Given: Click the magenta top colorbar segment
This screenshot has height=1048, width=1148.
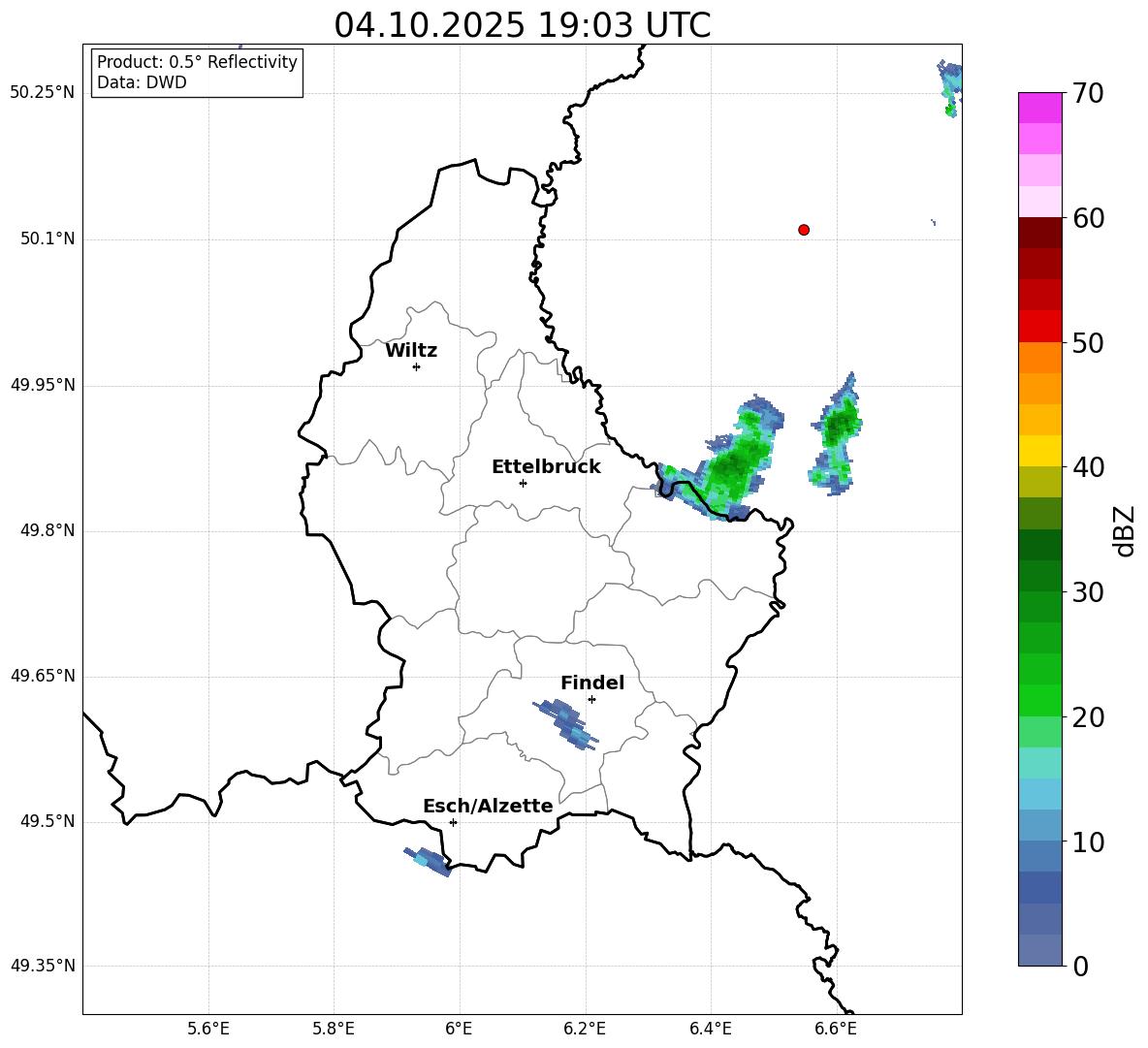Looking at the screenshot, I should point(1039,108).
